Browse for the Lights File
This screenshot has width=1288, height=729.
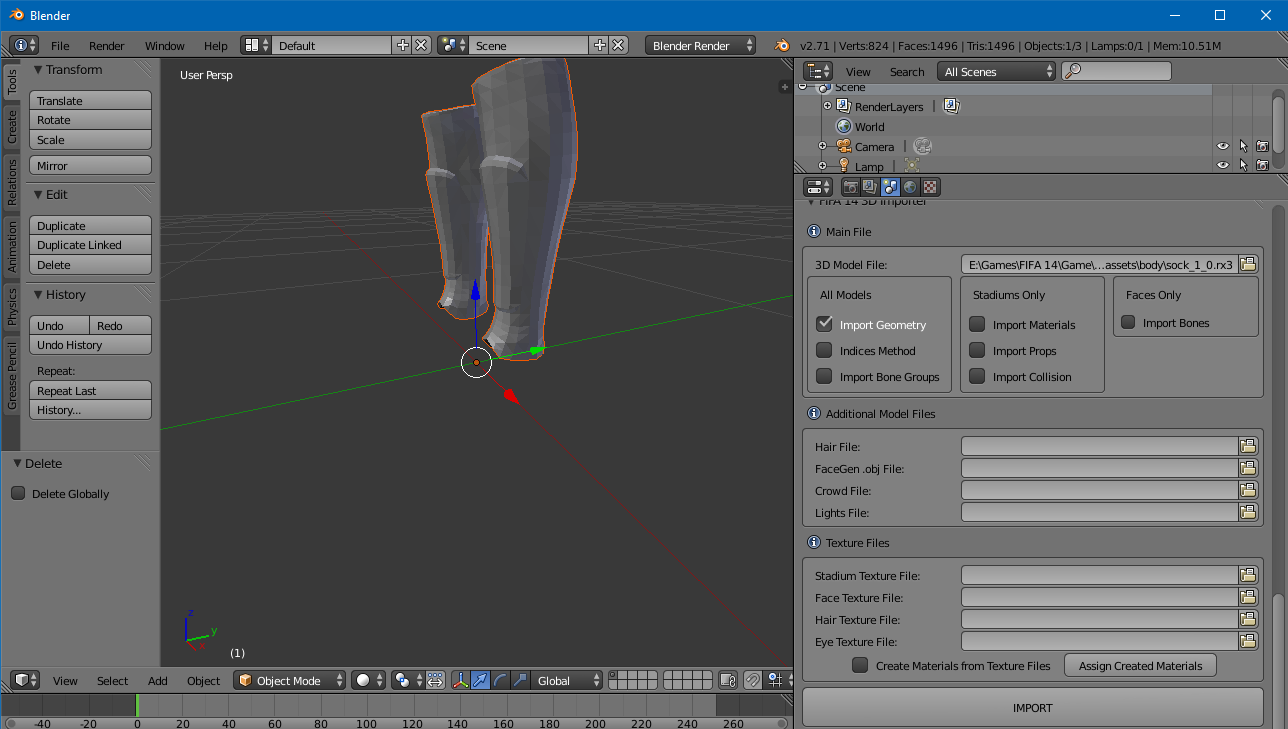coord(1248,512)
